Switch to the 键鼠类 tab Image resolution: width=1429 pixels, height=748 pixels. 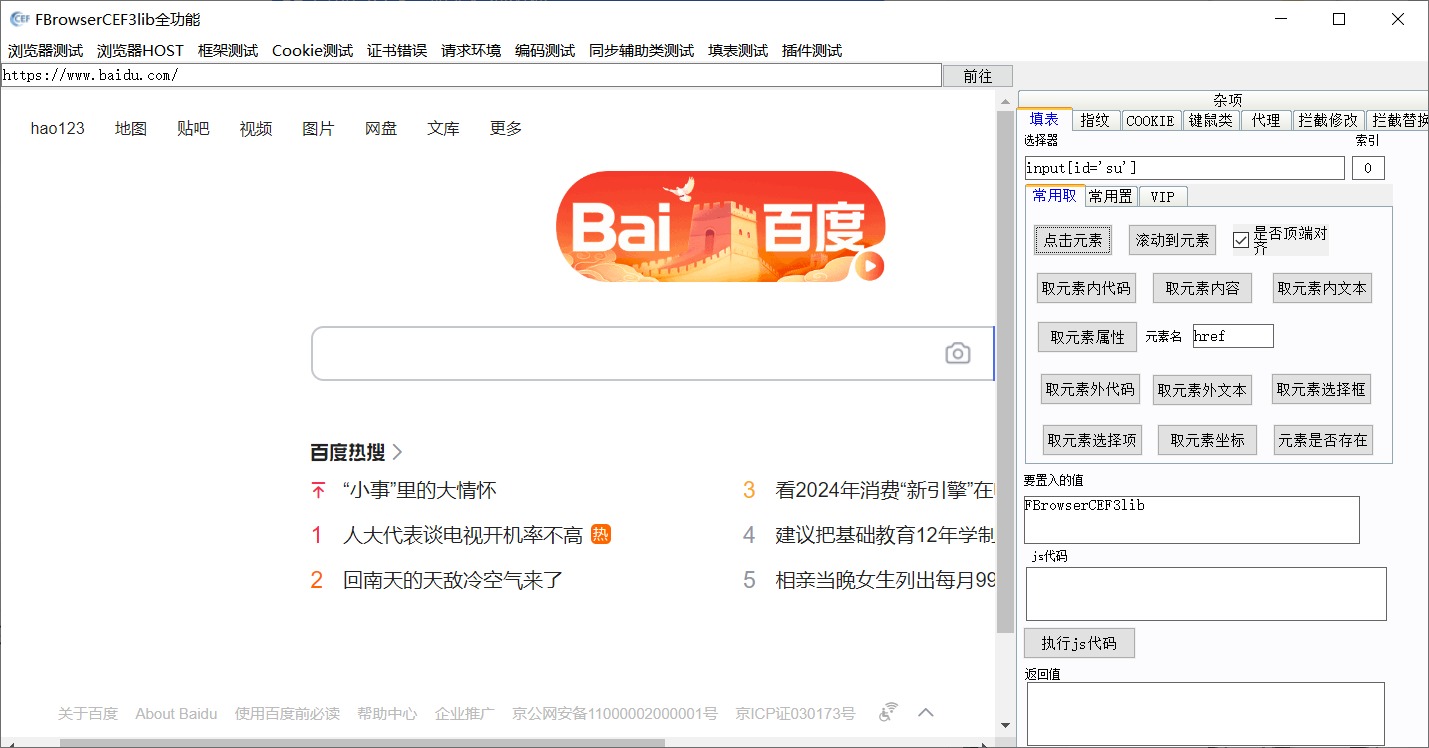1211,120
